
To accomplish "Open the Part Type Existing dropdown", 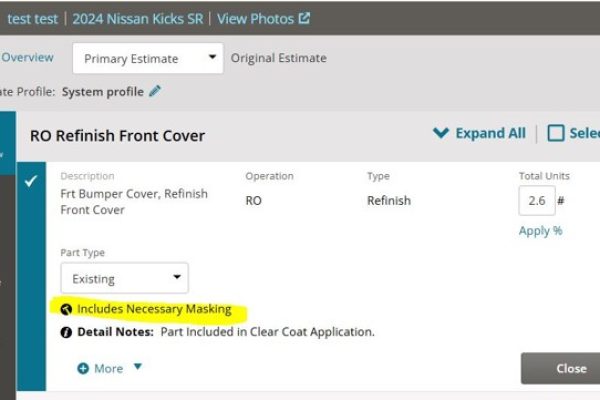I will pos(124,278).
